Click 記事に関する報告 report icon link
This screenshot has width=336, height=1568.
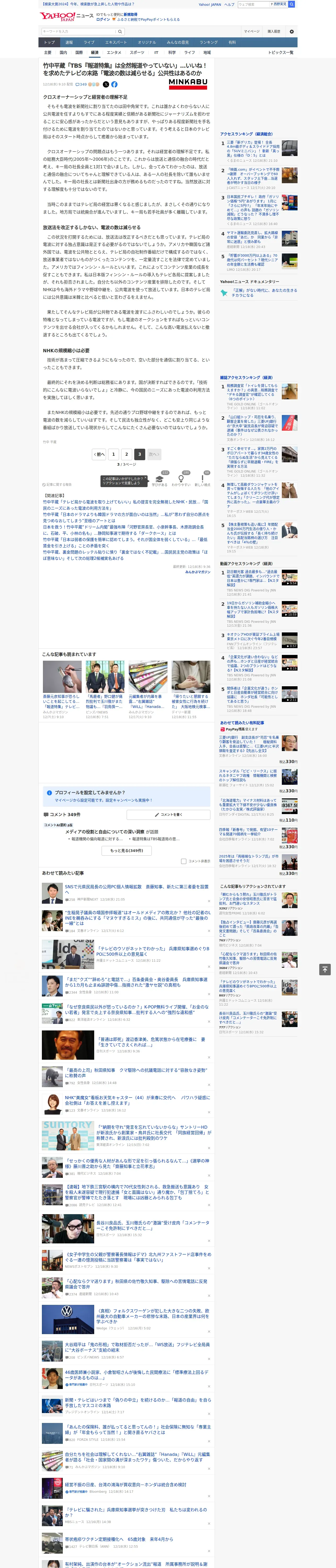click(x=57, y=485)
